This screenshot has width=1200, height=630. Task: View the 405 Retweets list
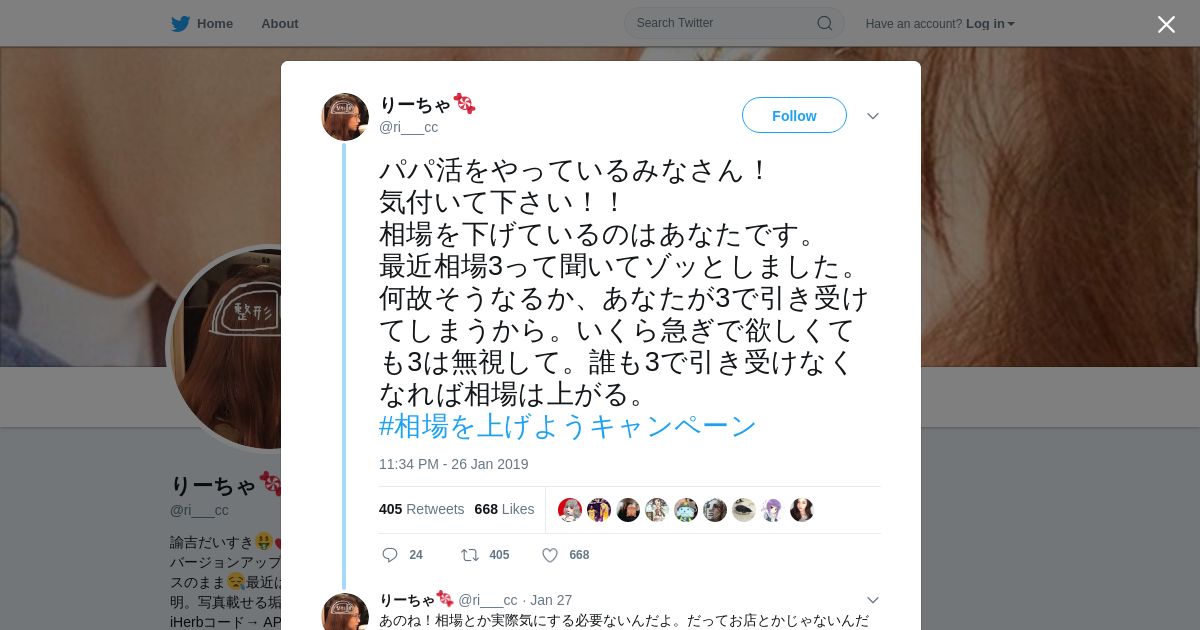tap(421, 509)
